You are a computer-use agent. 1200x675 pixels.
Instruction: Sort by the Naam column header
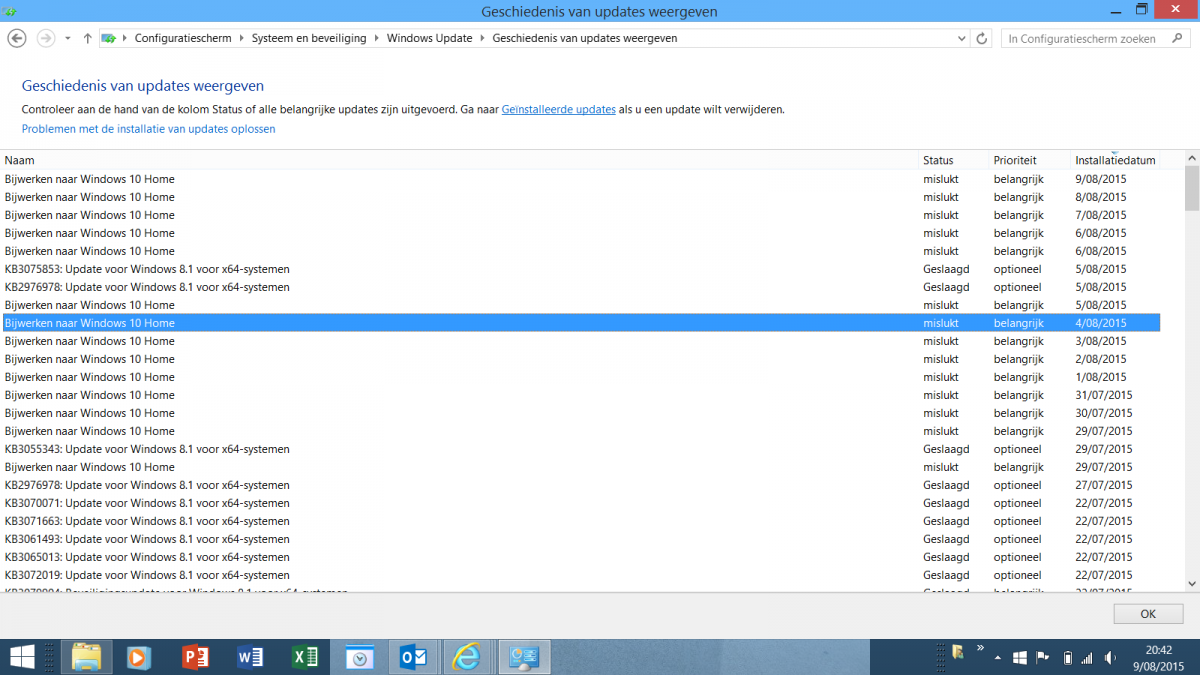click(460, 160)
